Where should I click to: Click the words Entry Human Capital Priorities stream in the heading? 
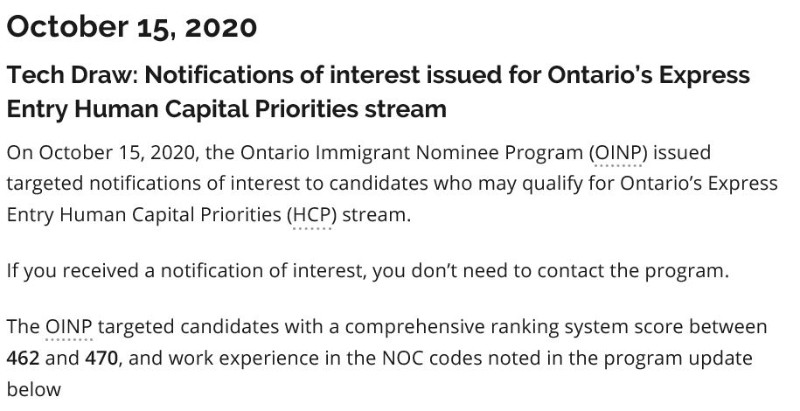click(227, 109)
